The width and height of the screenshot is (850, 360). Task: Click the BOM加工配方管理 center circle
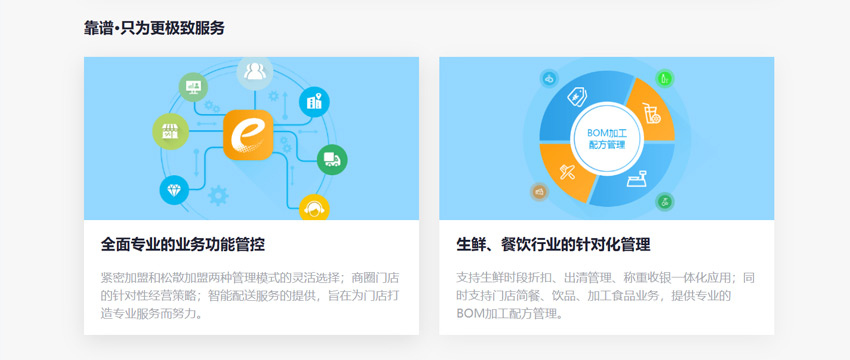pyautogui.click(x=607, y=139)
